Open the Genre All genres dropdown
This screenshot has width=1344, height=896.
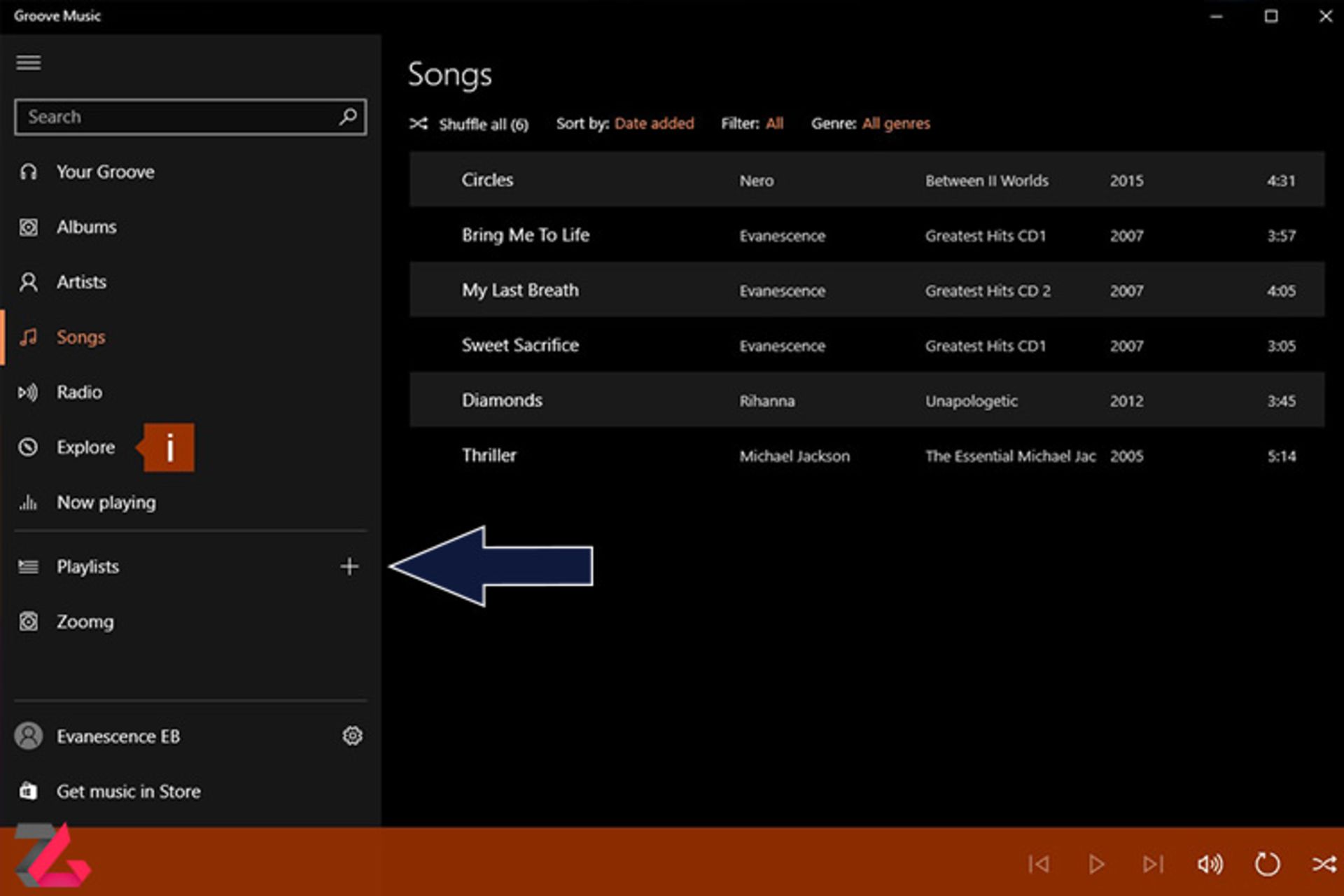tap(896, 124)
